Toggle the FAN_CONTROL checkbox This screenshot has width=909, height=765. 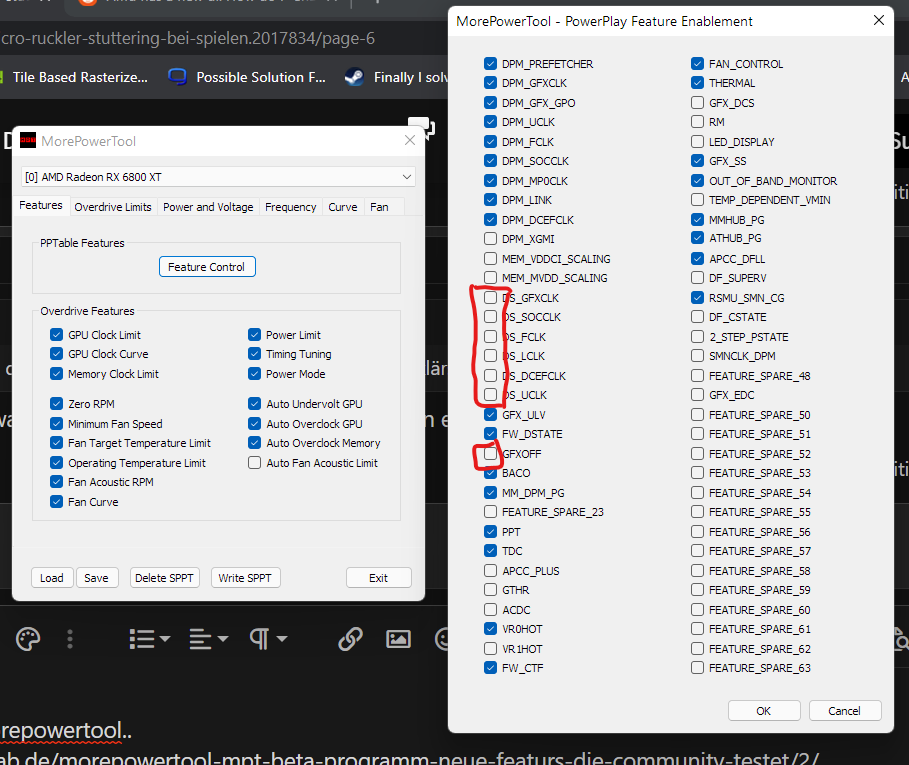click(697, 63)
